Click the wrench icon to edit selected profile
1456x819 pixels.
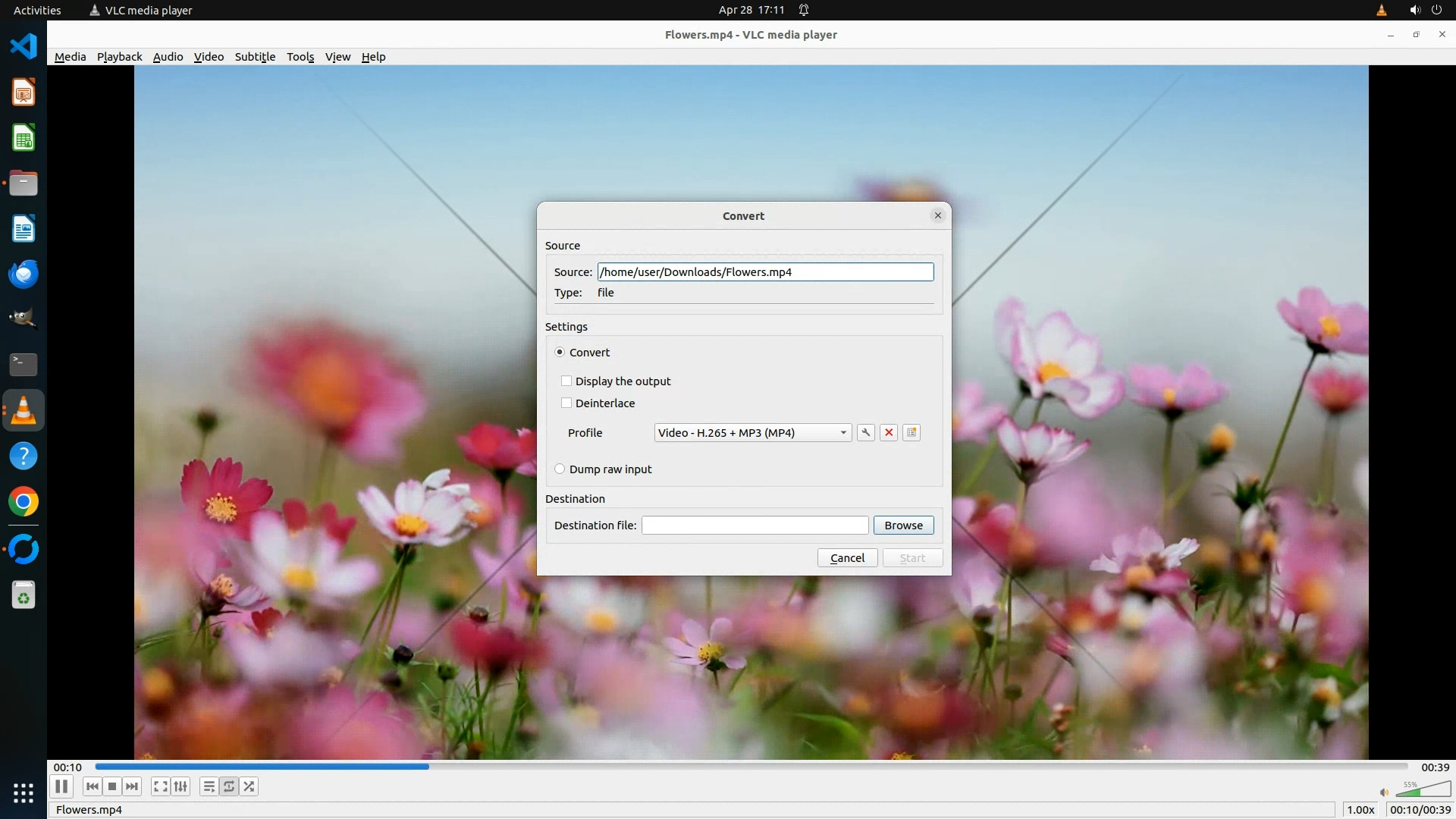coord(865,432)
